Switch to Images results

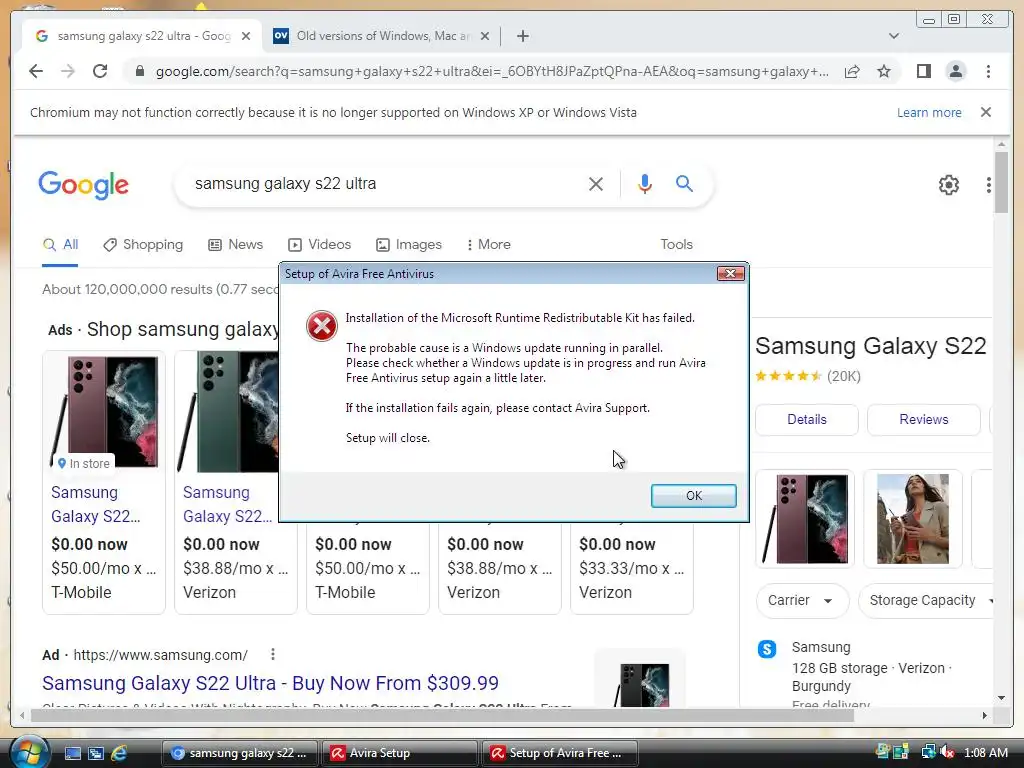pos(409,245)
